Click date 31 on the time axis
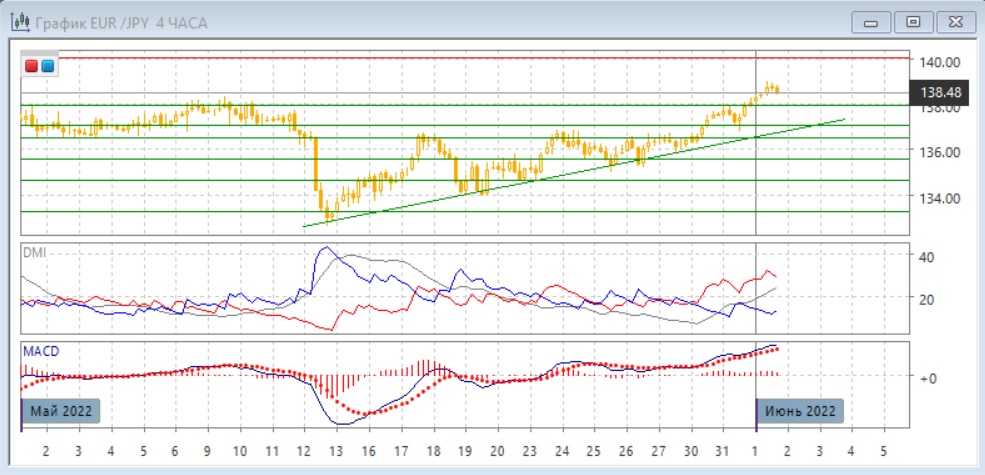The width and height of the screenshot is (985, 475). tap(723, 451)
